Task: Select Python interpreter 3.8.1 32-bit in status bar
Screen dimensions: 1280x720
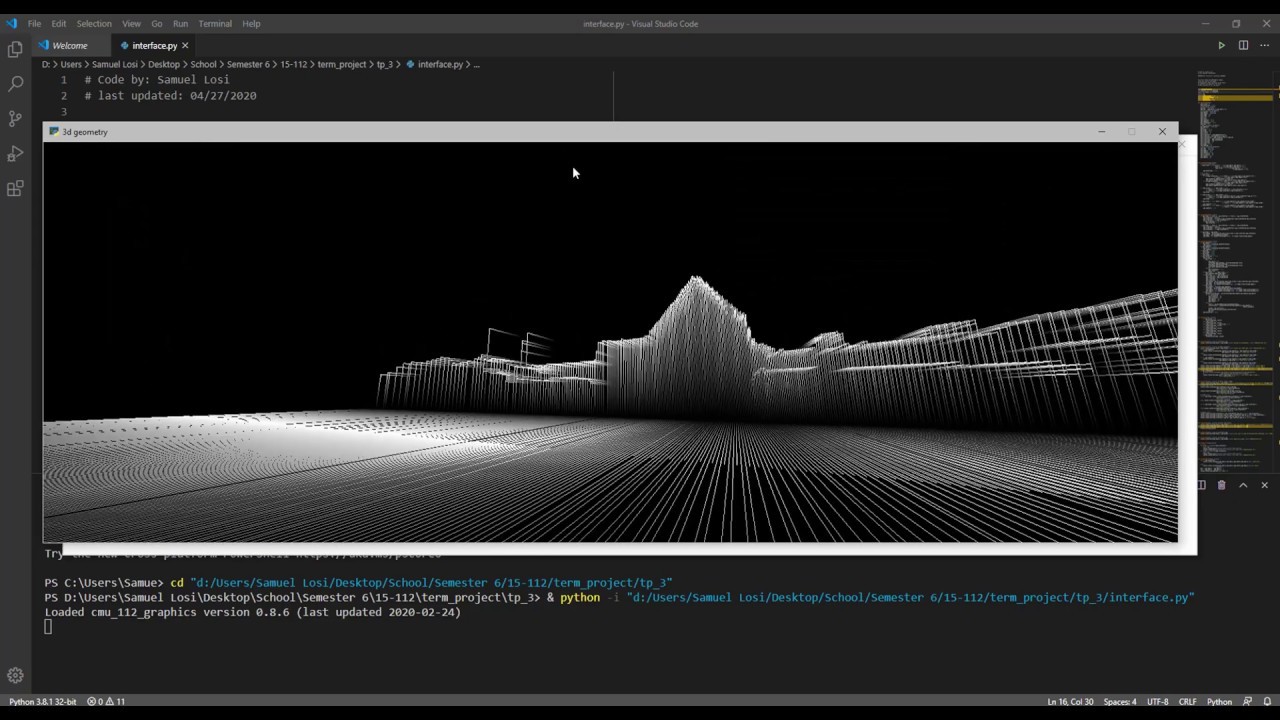Action: pos(42,702)
